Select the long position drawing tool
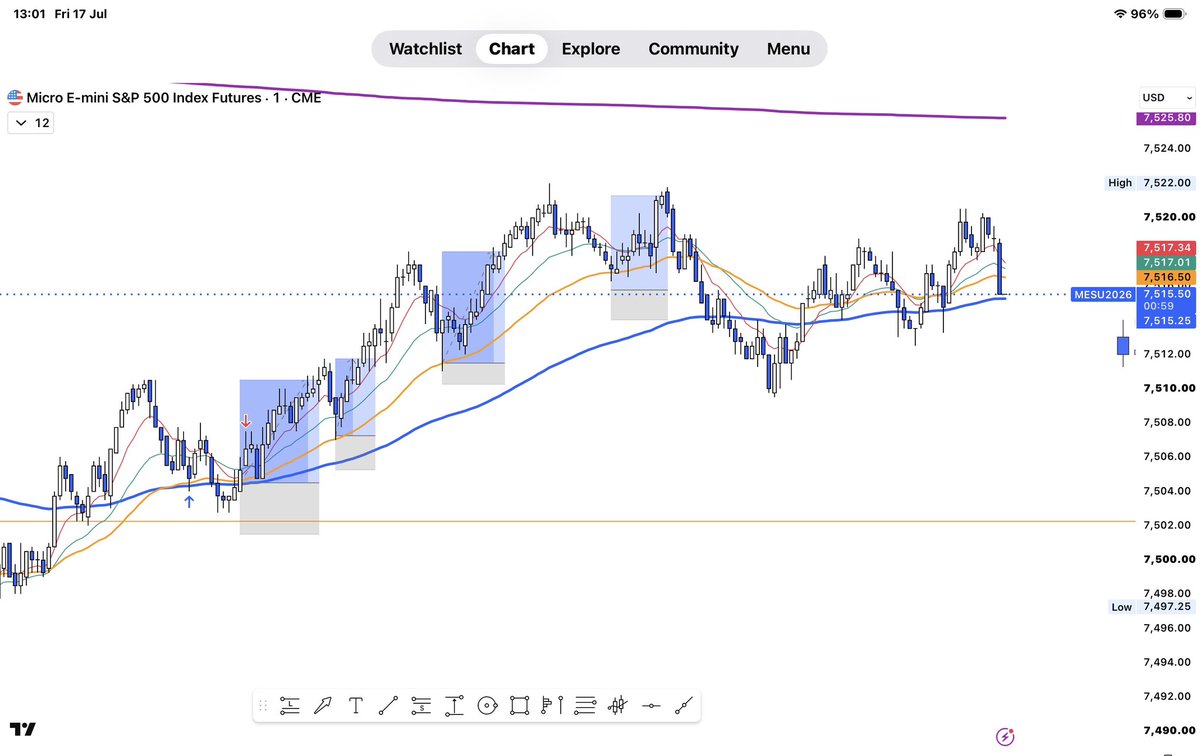Viewport: 1200px width, 756px height. 290,705
